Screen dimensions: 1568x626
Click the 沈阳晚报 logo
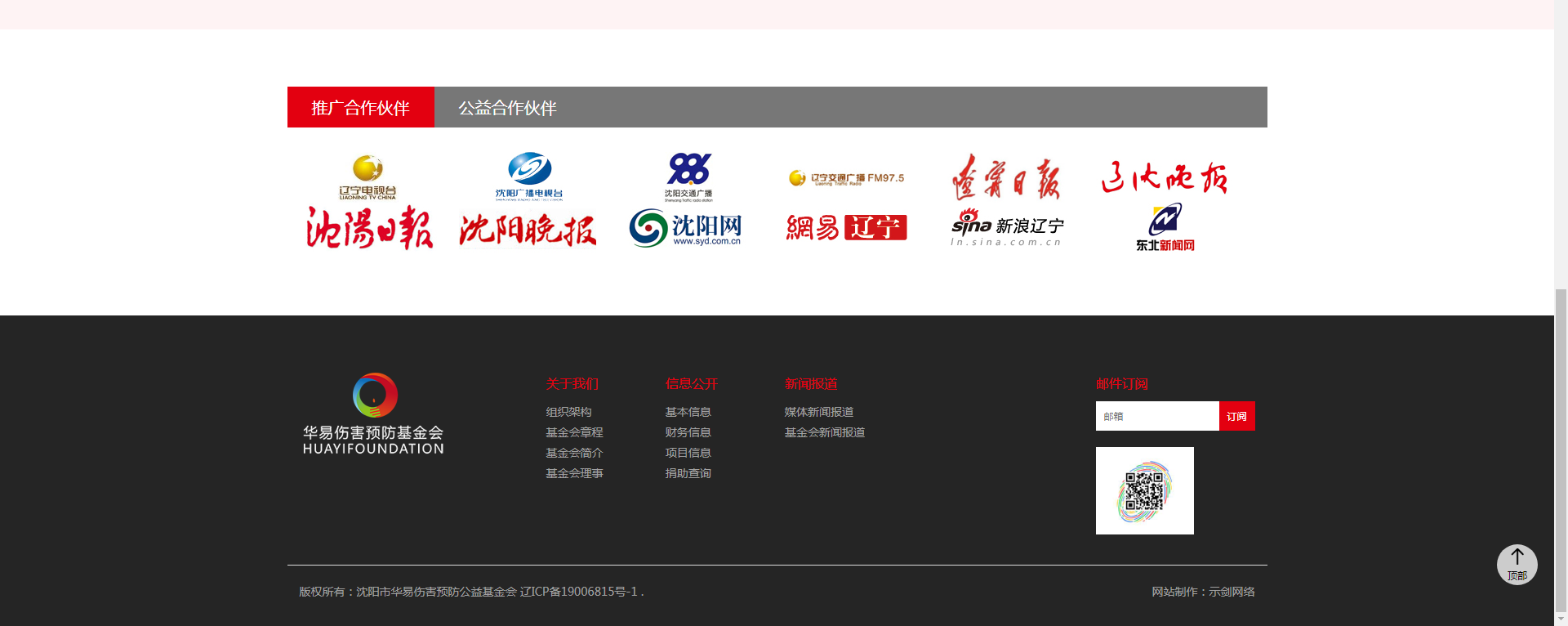click(528, 229)
